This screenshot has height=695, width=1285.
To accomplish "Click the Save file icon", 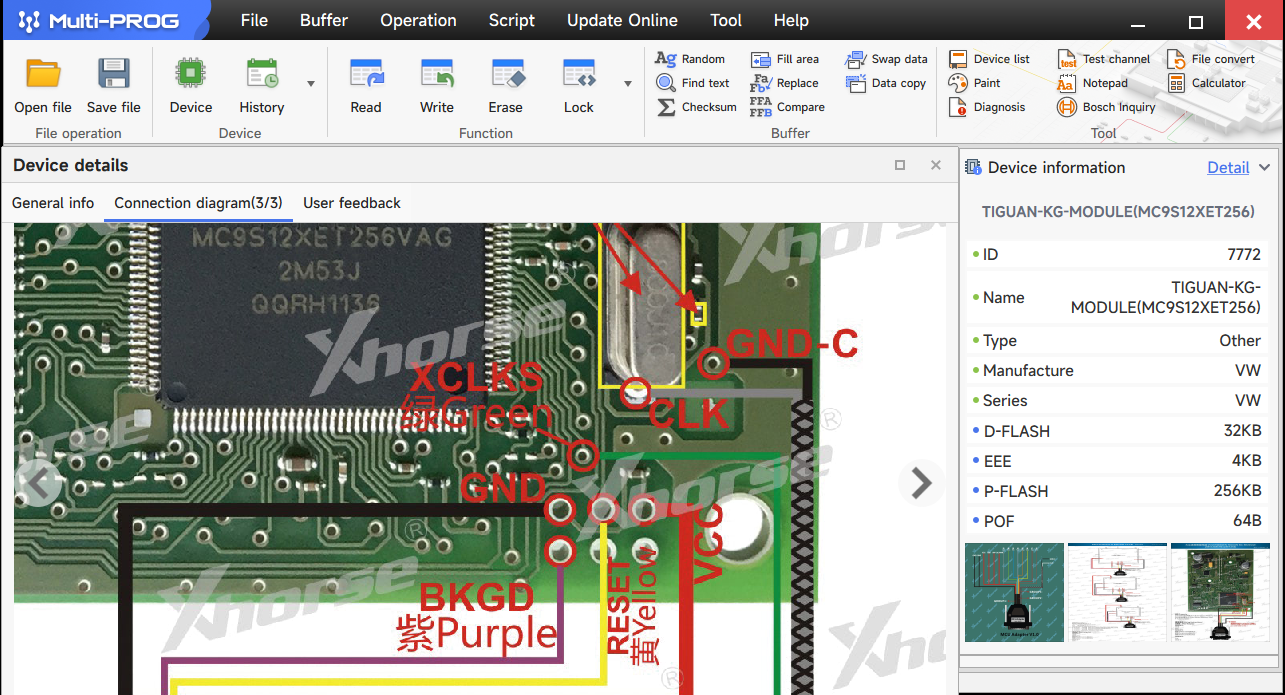I will (114, 74).
